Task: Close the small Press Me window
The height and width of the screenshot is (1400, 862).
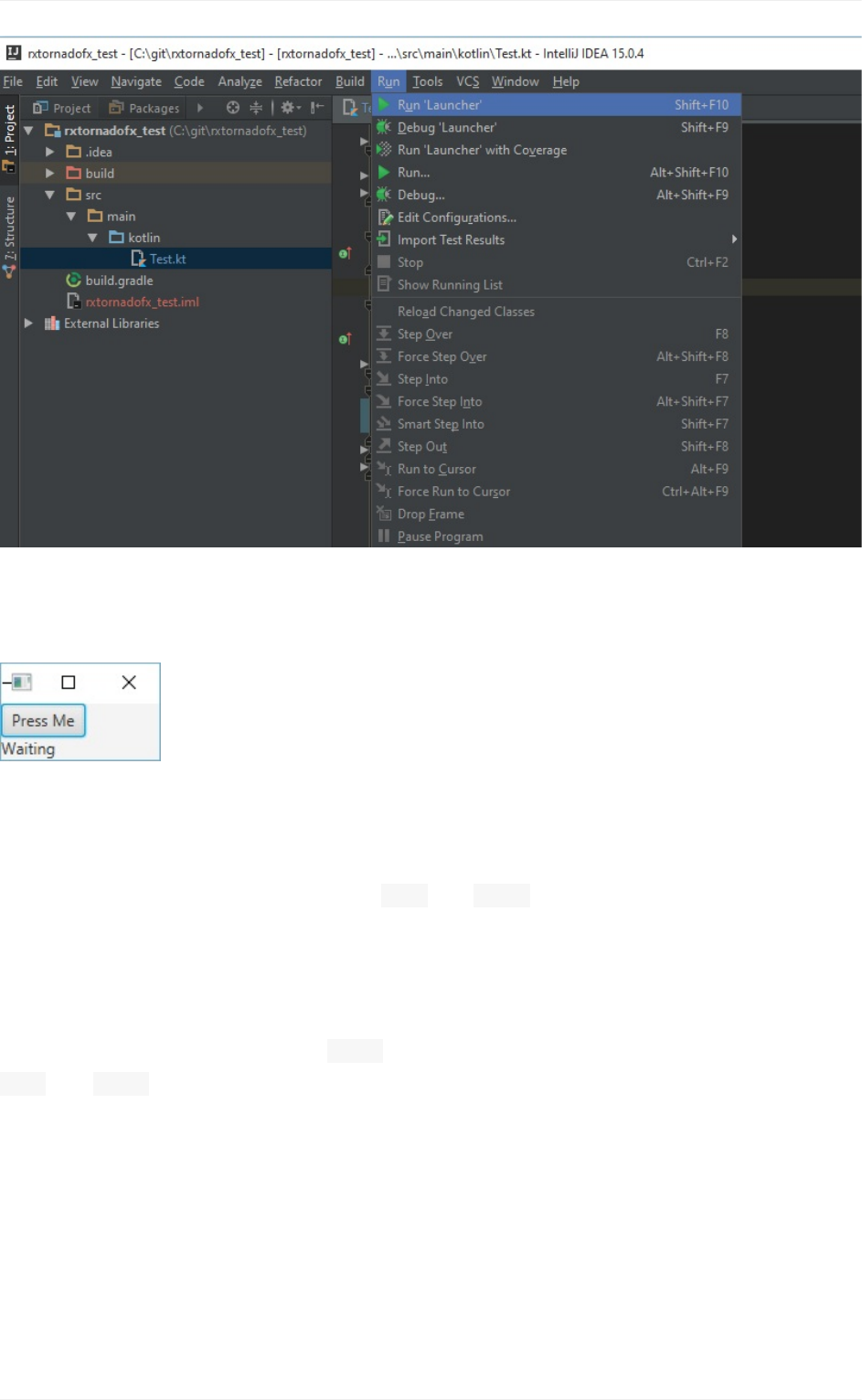Action: 129,683
